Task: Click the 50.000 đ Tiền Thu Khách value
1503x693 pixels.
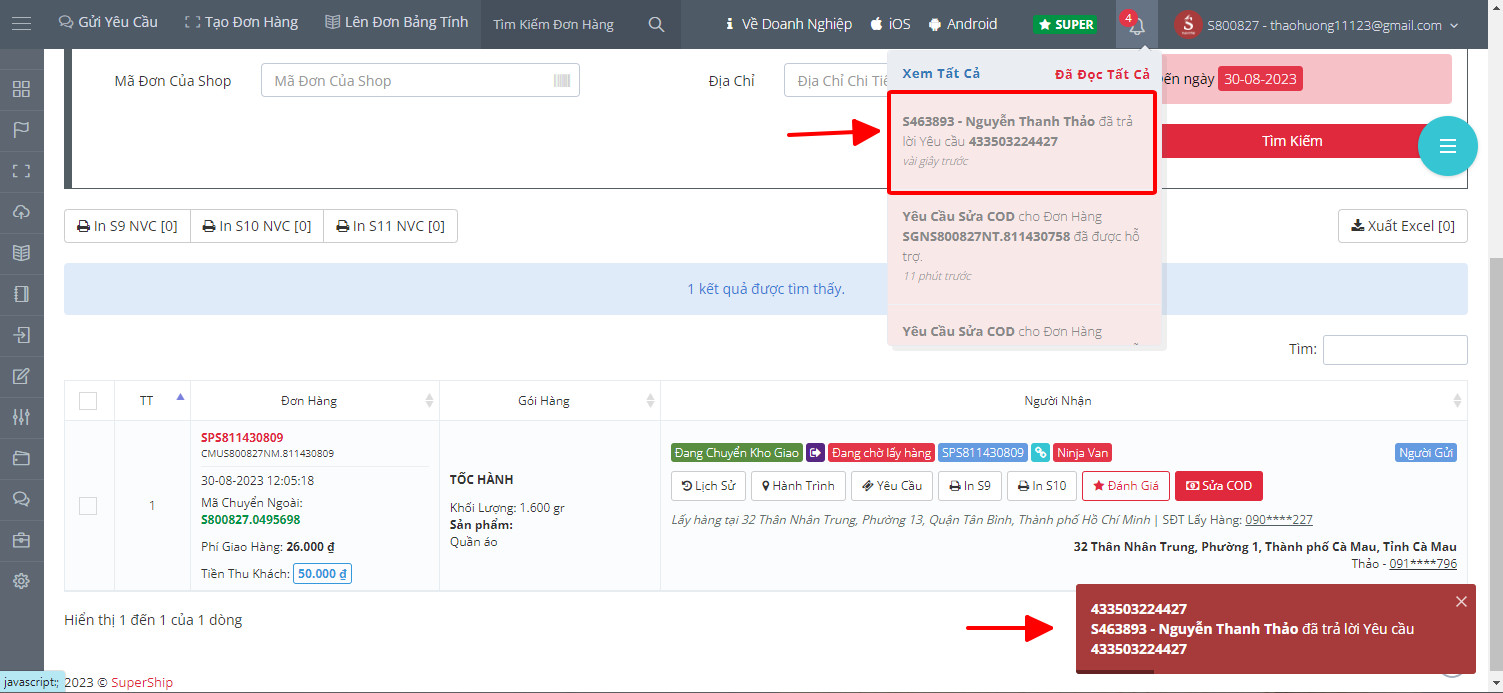Action: point(322,574)
